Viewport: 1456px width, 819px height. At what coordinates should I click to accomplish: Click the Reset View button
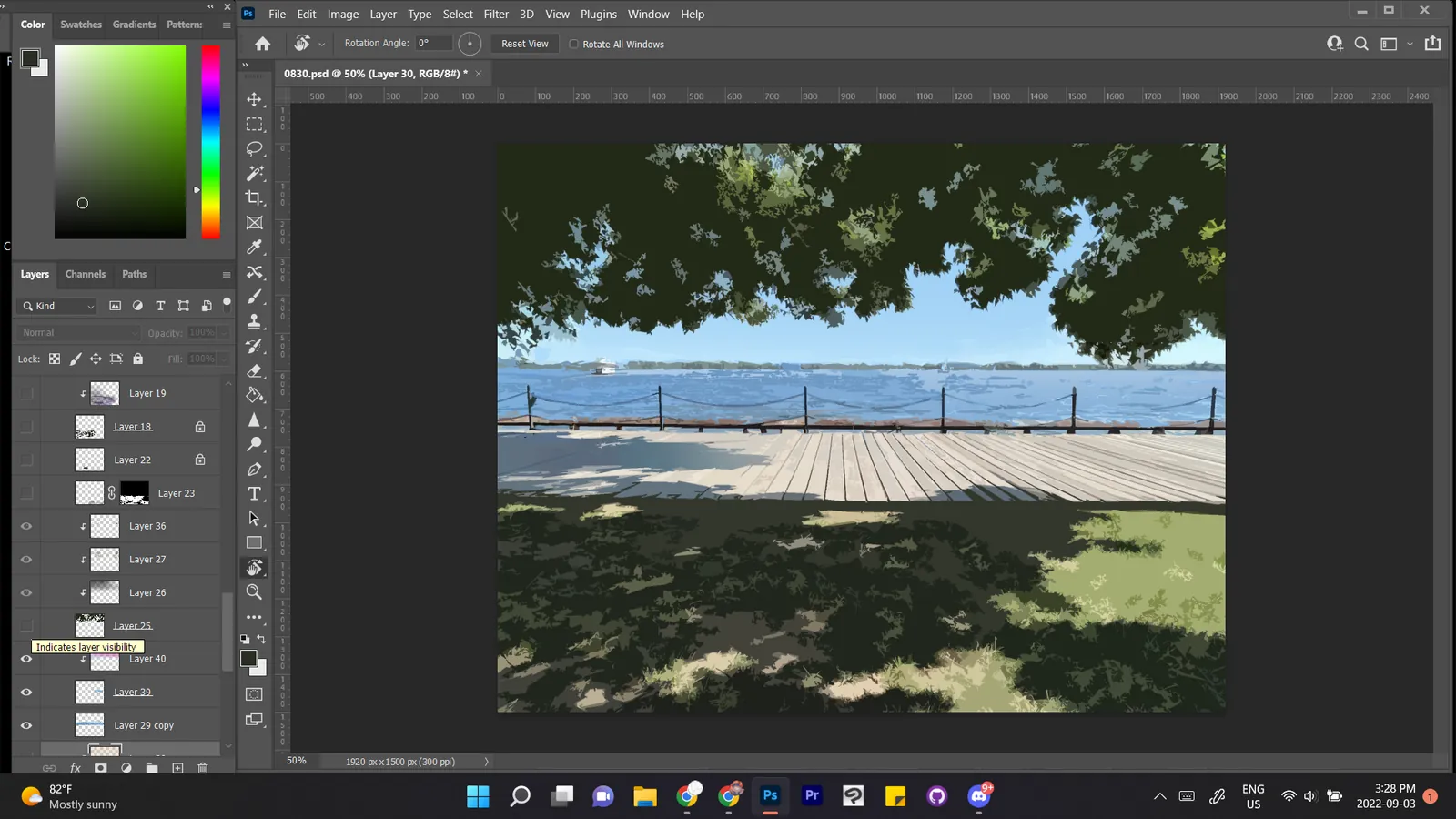point(525,44)
